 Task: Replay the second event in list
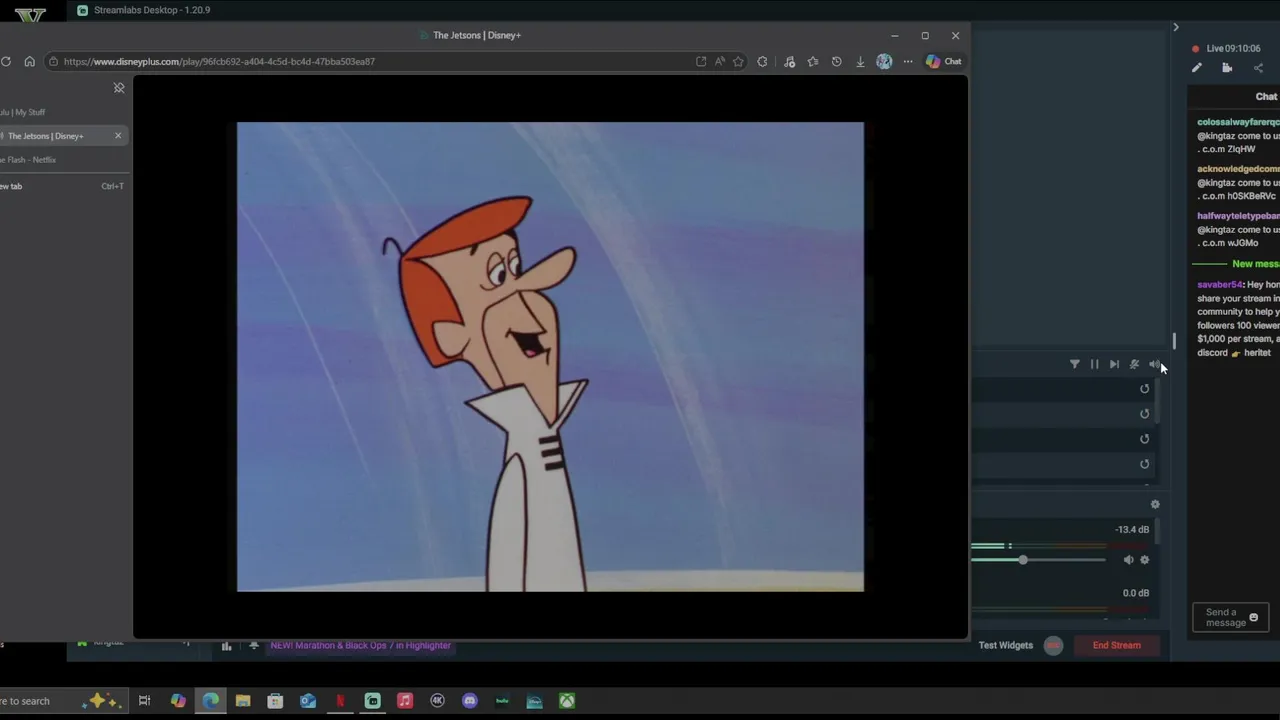click(x=1145, y=414)
